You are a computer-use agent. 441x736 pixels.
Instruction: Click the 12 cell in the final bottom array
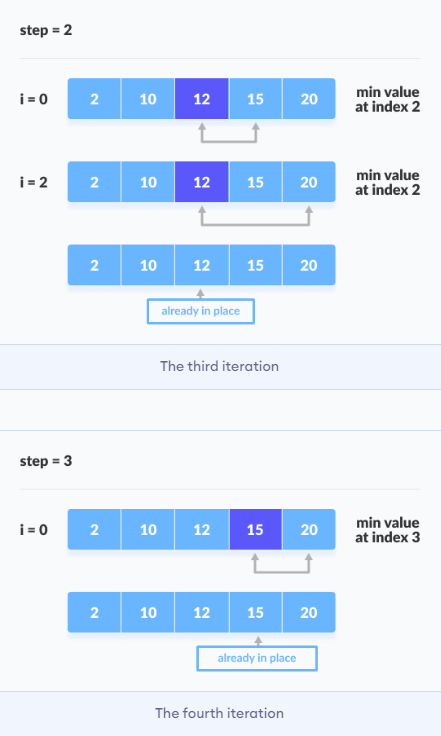202,612
